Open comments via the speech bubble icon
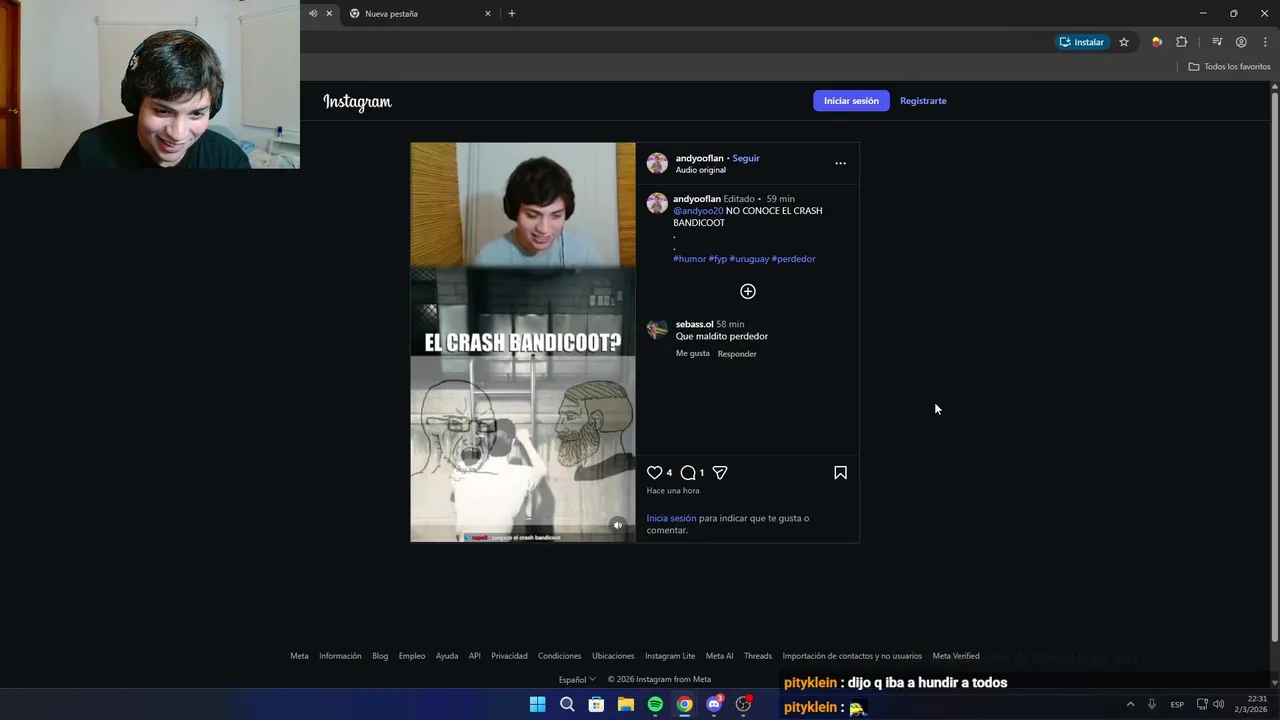This screenshot has width=1280, height=720. [688, 473]
